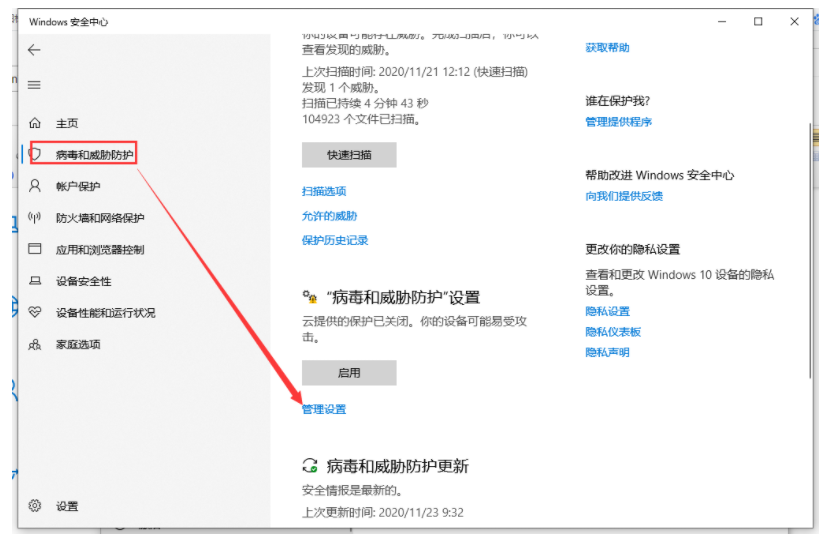This screenshot has height=543, width=825.
Task: Open the 保护历史记录 link
Action: click(335, 240)
